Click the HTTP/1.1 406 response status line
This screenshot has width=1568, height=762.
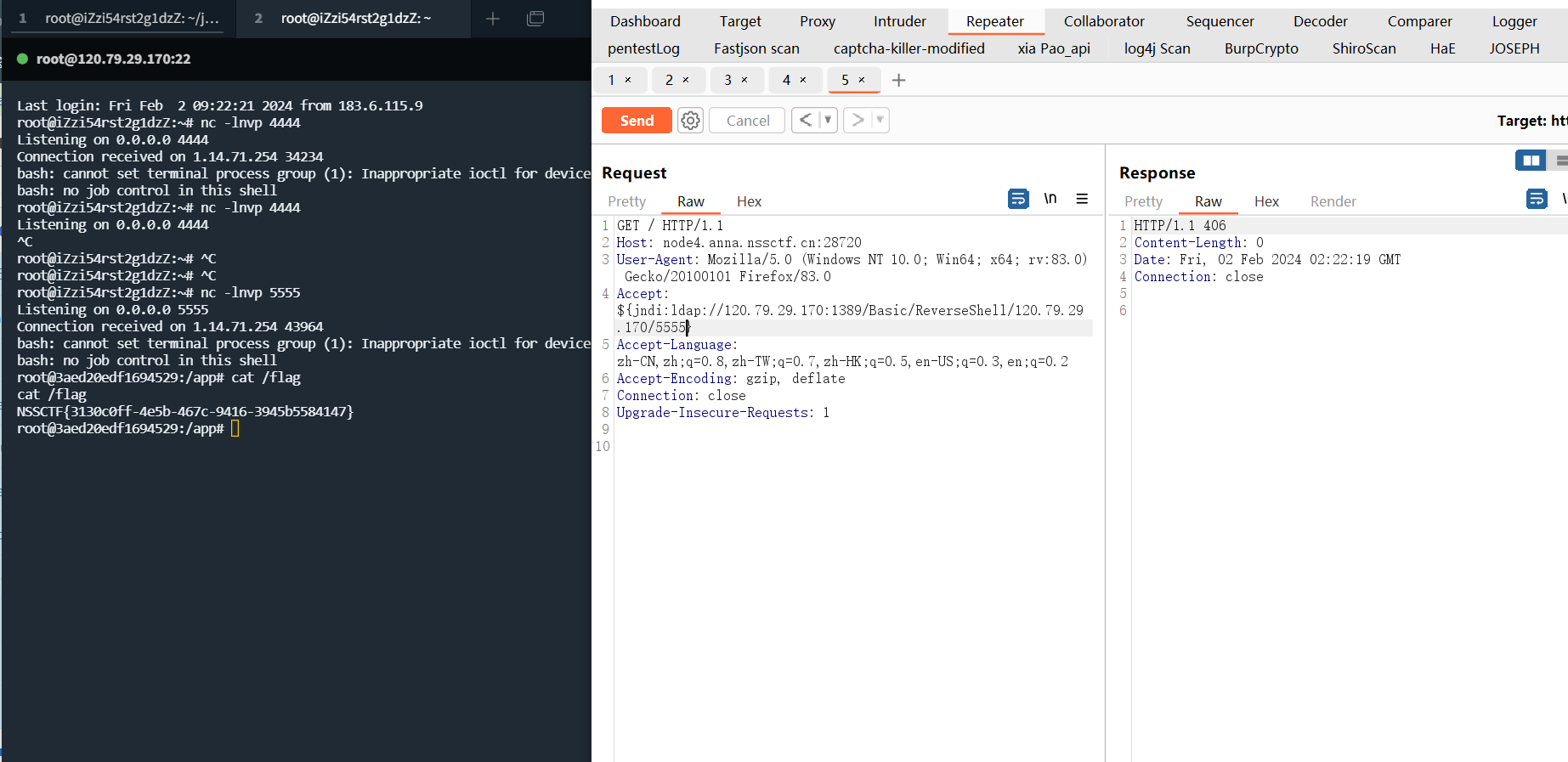coord(1180,225)
